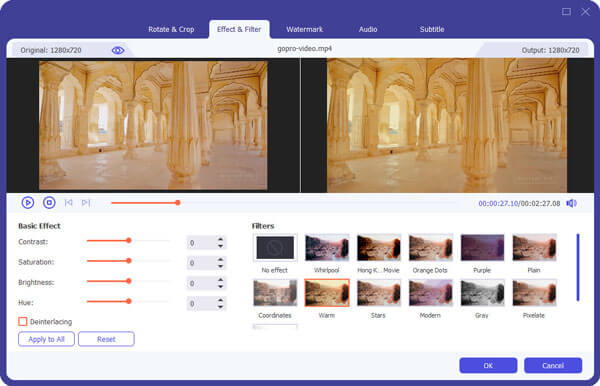Play the video preview
600x386 pixels.
click(28, 202)
